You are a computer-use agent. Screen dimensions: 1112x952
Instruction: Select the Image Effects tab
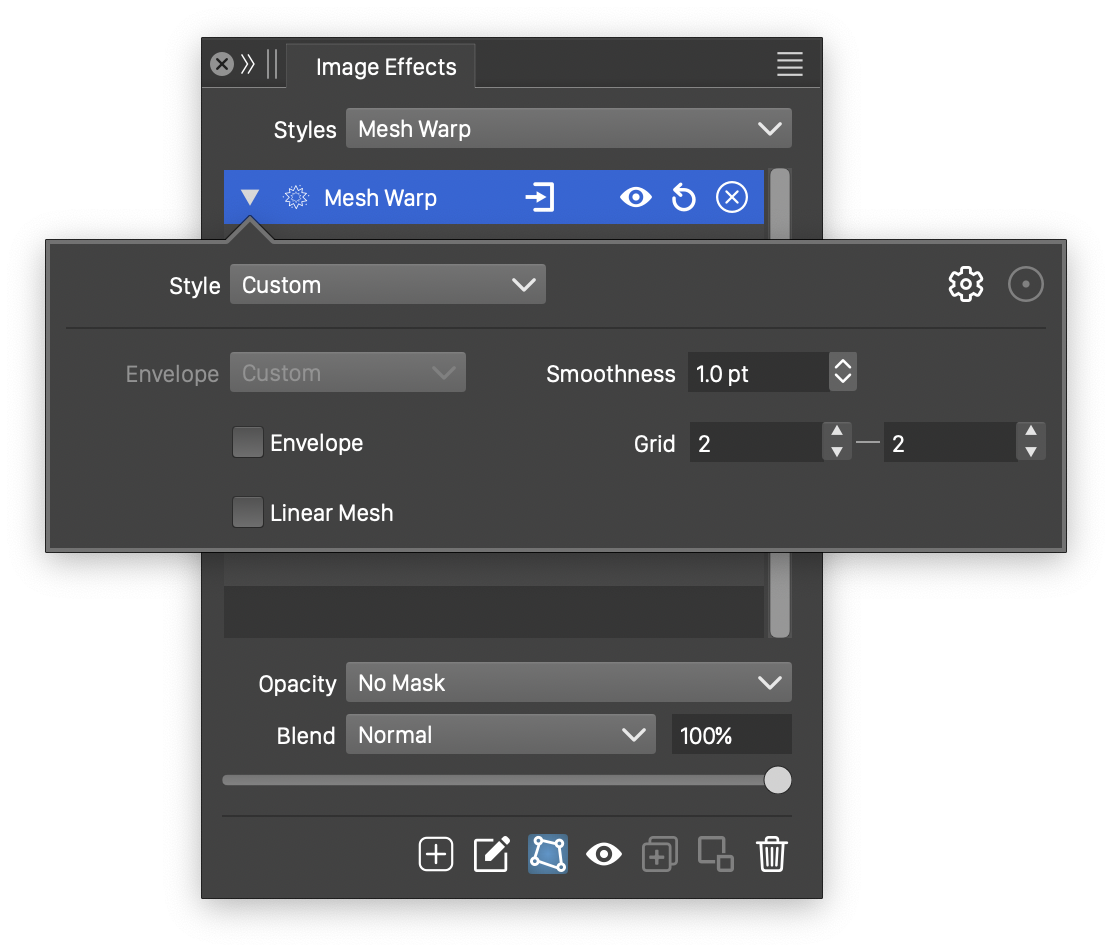385,67
